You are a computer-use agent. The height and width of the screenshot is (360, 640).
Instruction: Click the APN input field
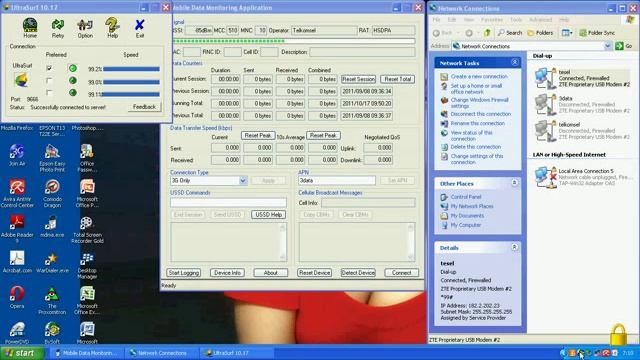click(x=337, y=180)
